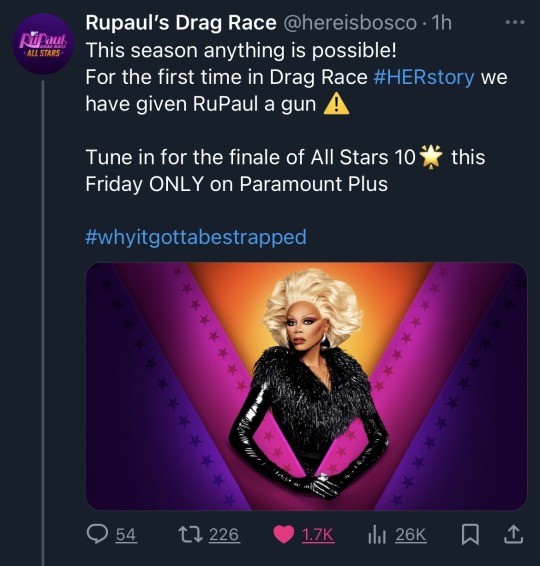The height and width of the screenshot is (566, 540).
Task: Tap the share upload icon
Action: tap(513, 534)
